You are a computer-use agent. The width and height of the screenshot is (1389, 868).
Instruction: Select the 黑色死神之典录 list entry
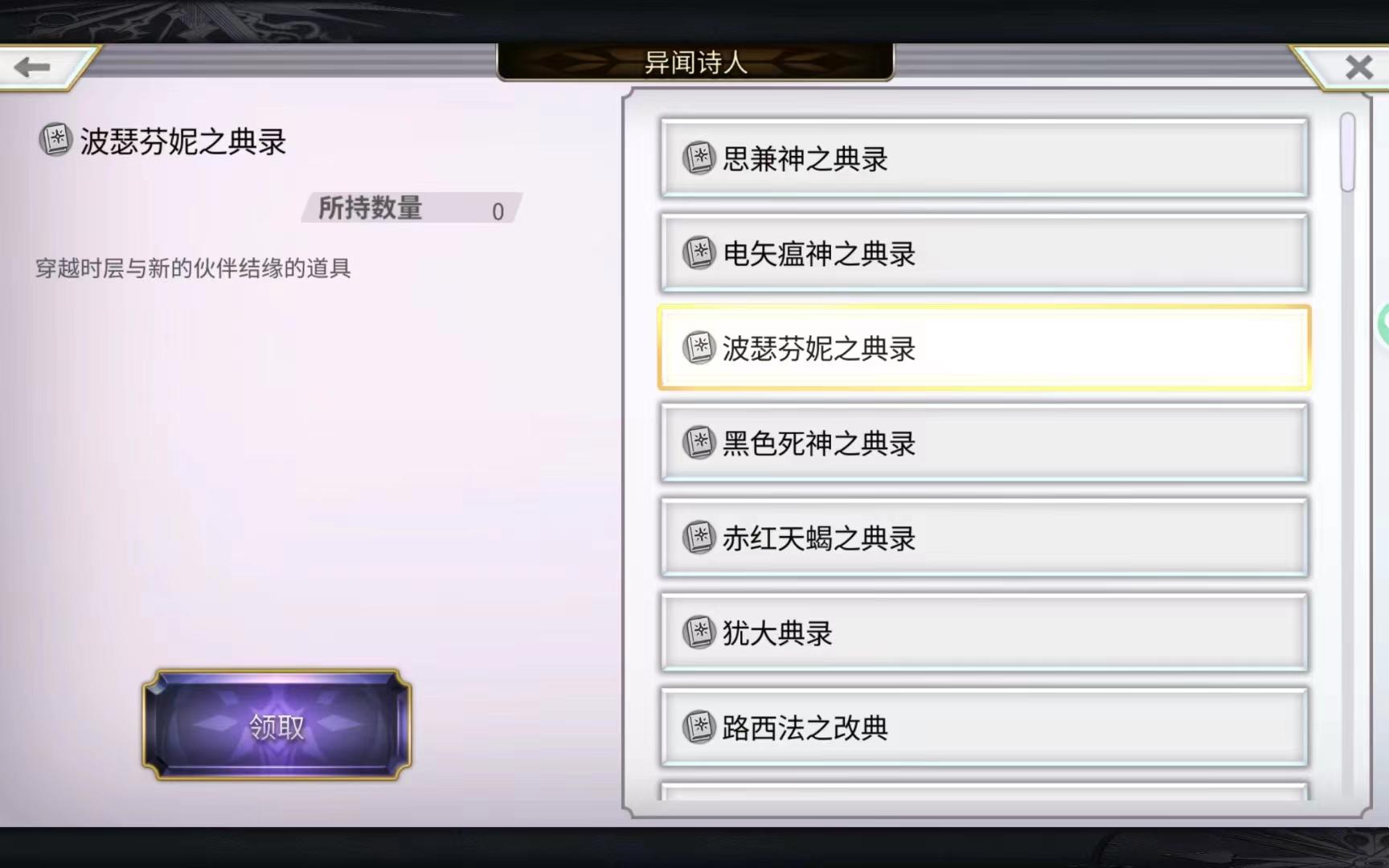985,443
